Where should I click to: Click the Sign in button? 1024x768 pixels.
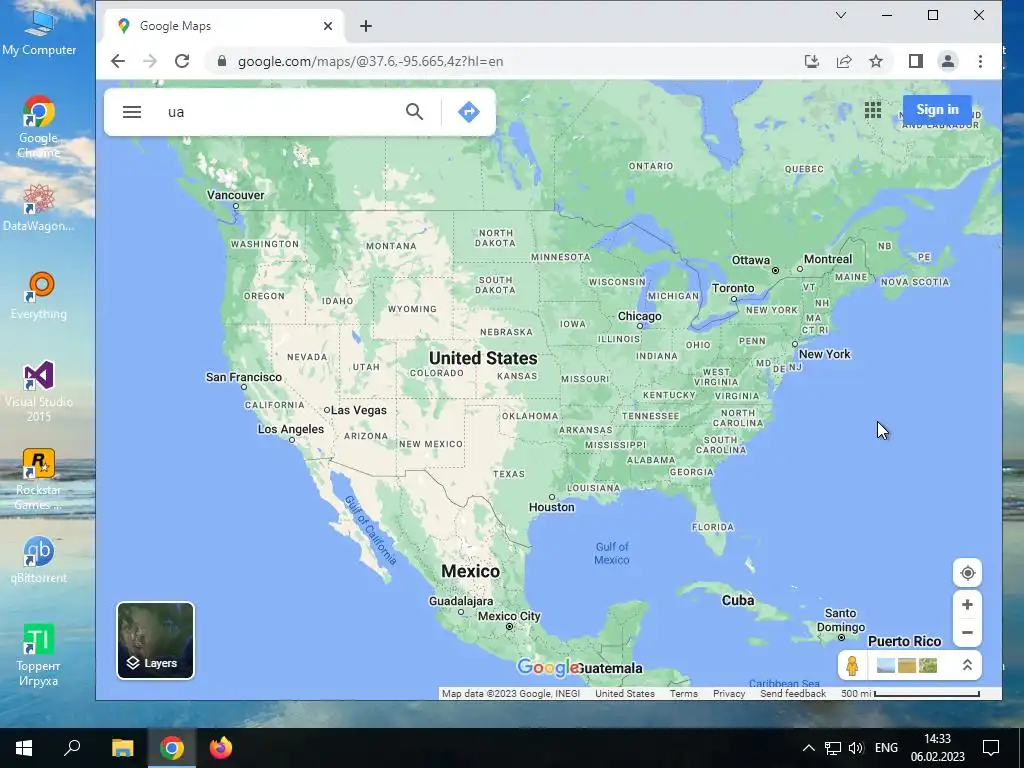(937, 110)
